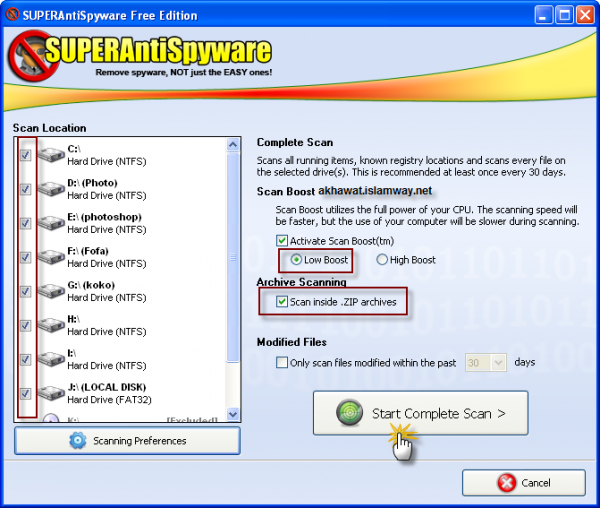Click the SUPERAntiSpyware title bar icon

pyautogui.click(x=12, y=15)
